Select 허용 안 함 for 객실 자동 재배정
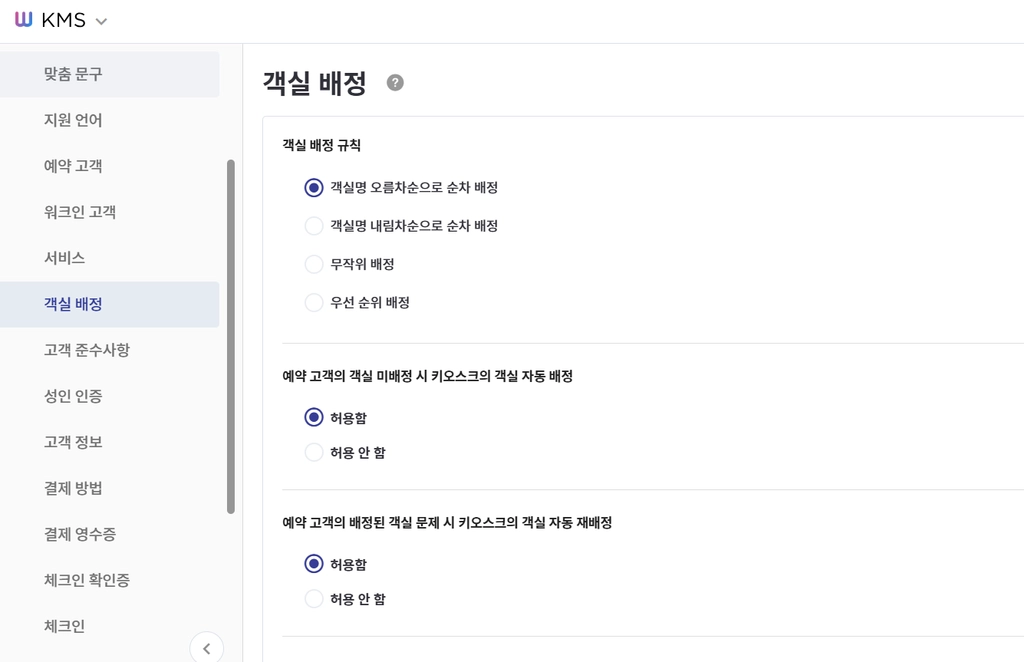1024x662 pixels. click(313, 599)
